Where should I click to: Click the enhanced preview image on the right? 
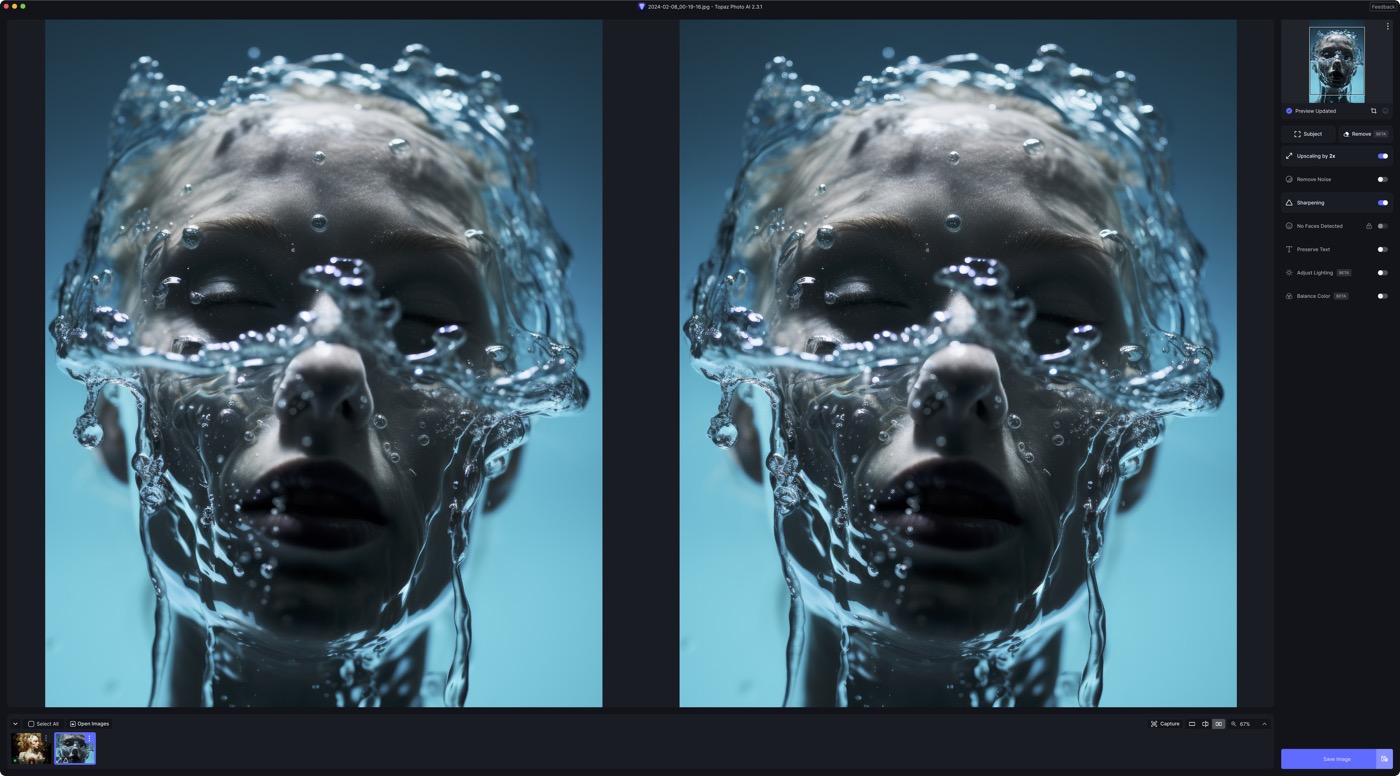click(x=958, y=363)
